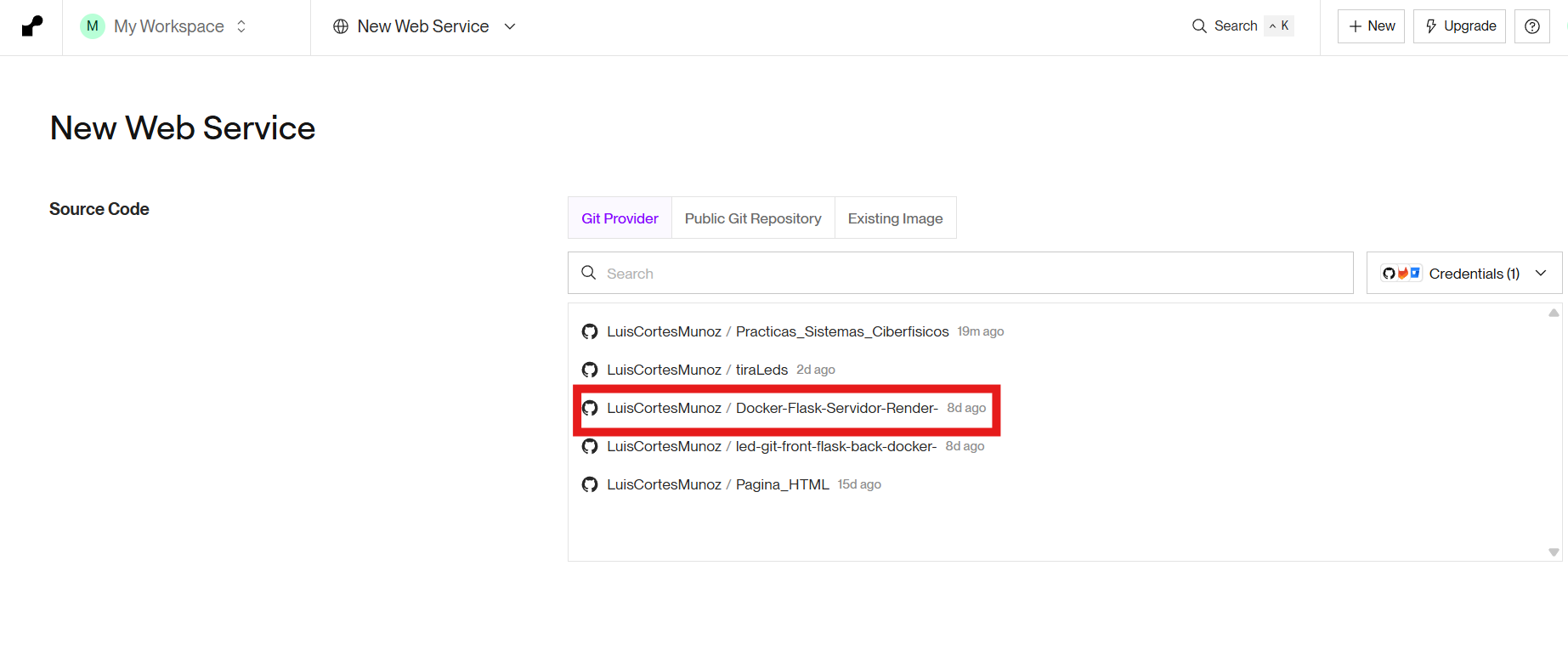Click the New button in header
This screenshot has height=656, width=1568.
click(x=1371, y=26)
